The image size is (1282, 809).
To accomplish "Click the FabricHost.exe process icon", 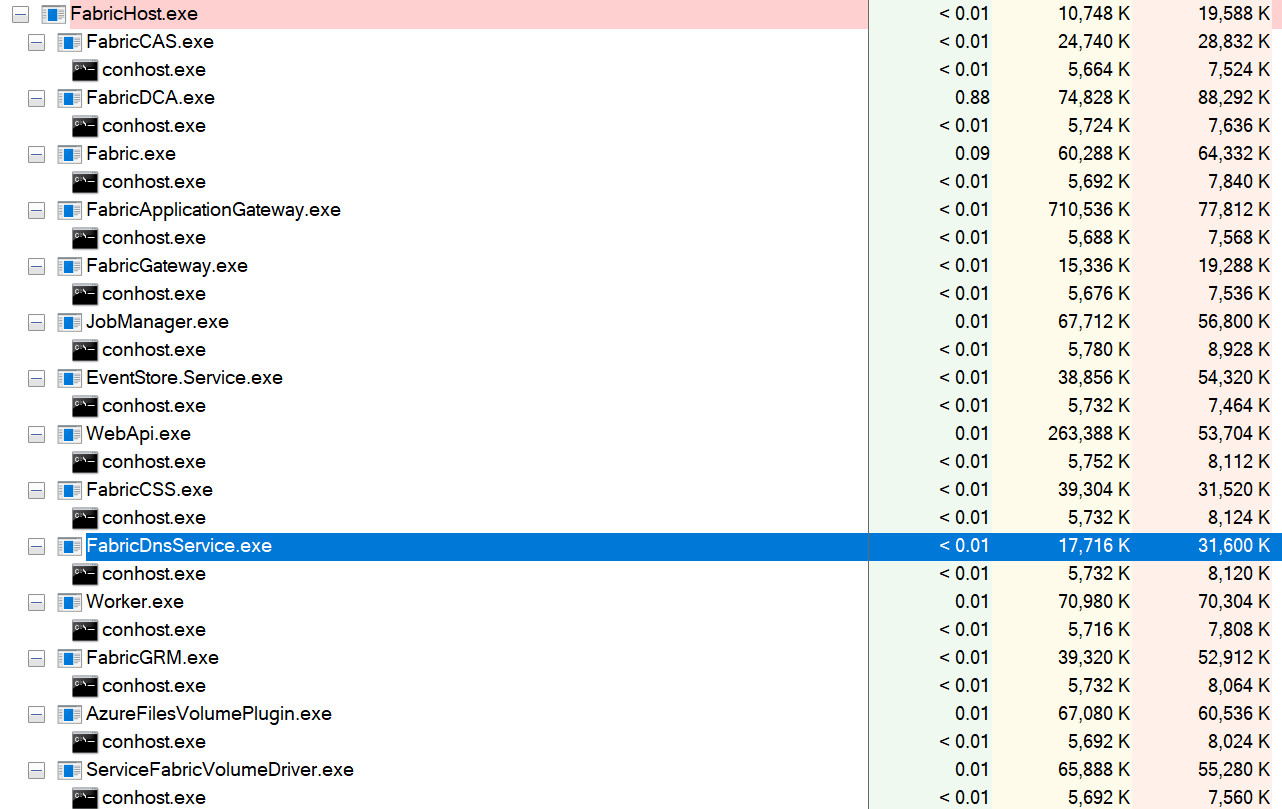I will [x=53, y=14].
